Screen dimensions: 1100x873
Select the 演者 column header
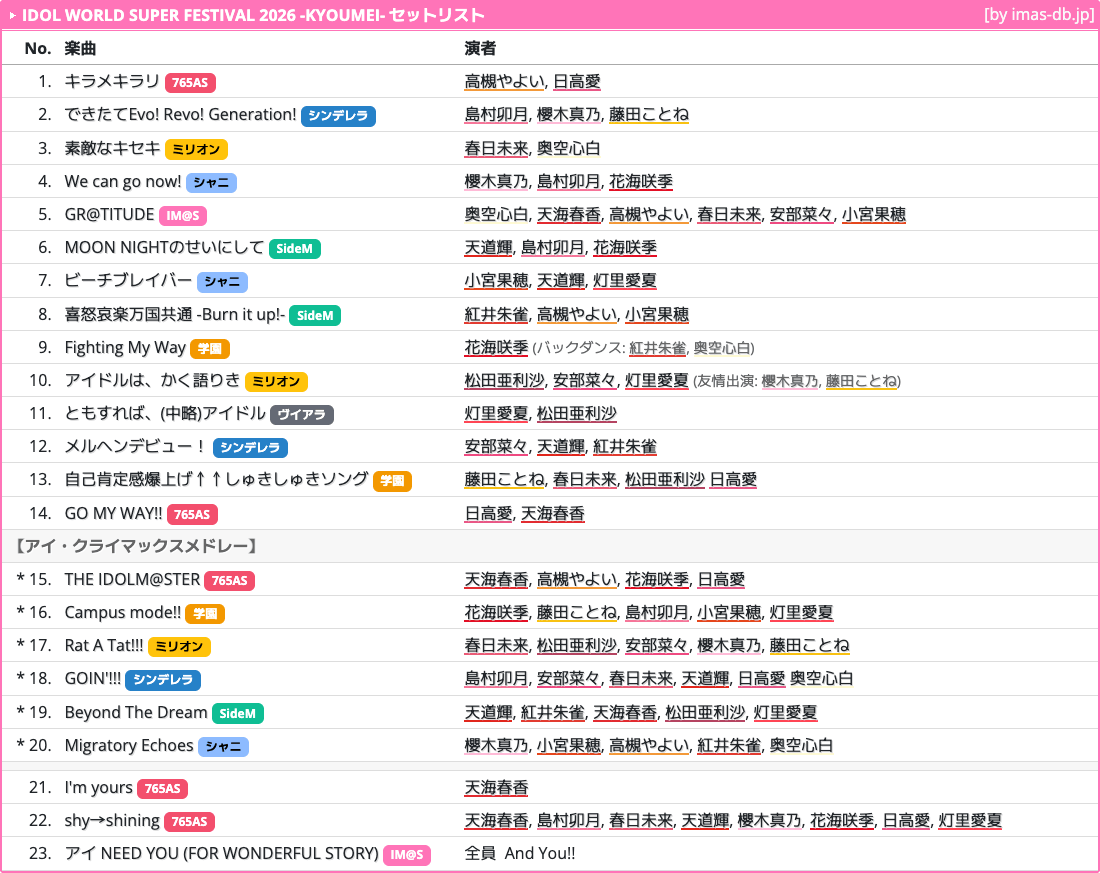click(480, 48)
